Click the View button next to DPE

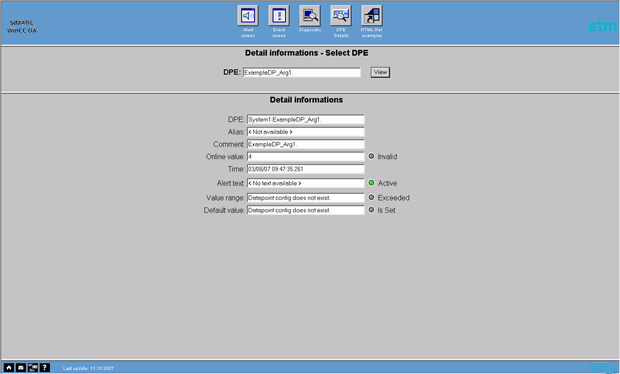tap(380, 72)
